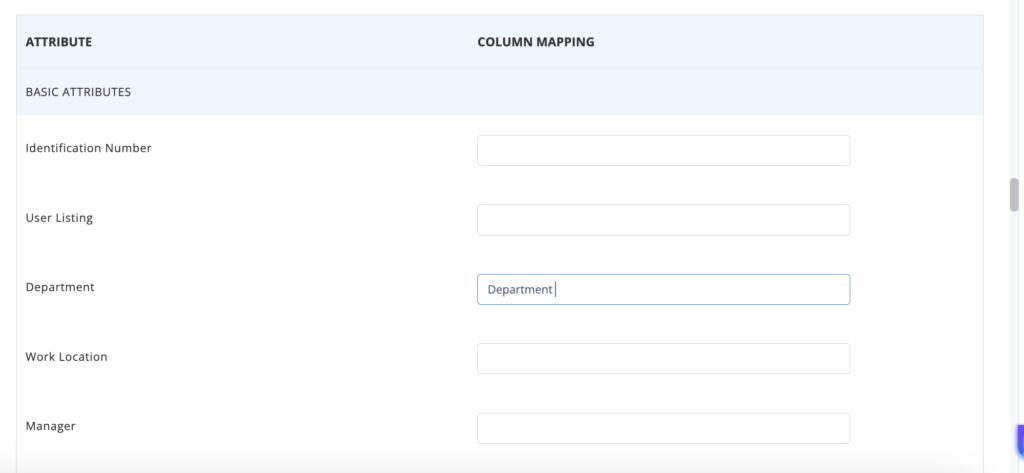Click the Manager column mapping field
Screen dimensions: 1024x473
coord(664,428)
